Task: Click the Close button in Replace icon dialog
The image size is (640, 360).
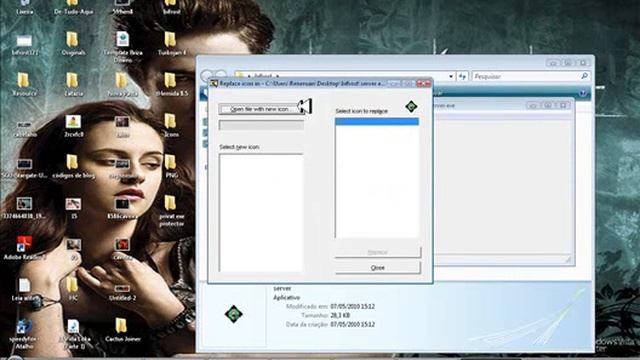Action: (378, 267)
